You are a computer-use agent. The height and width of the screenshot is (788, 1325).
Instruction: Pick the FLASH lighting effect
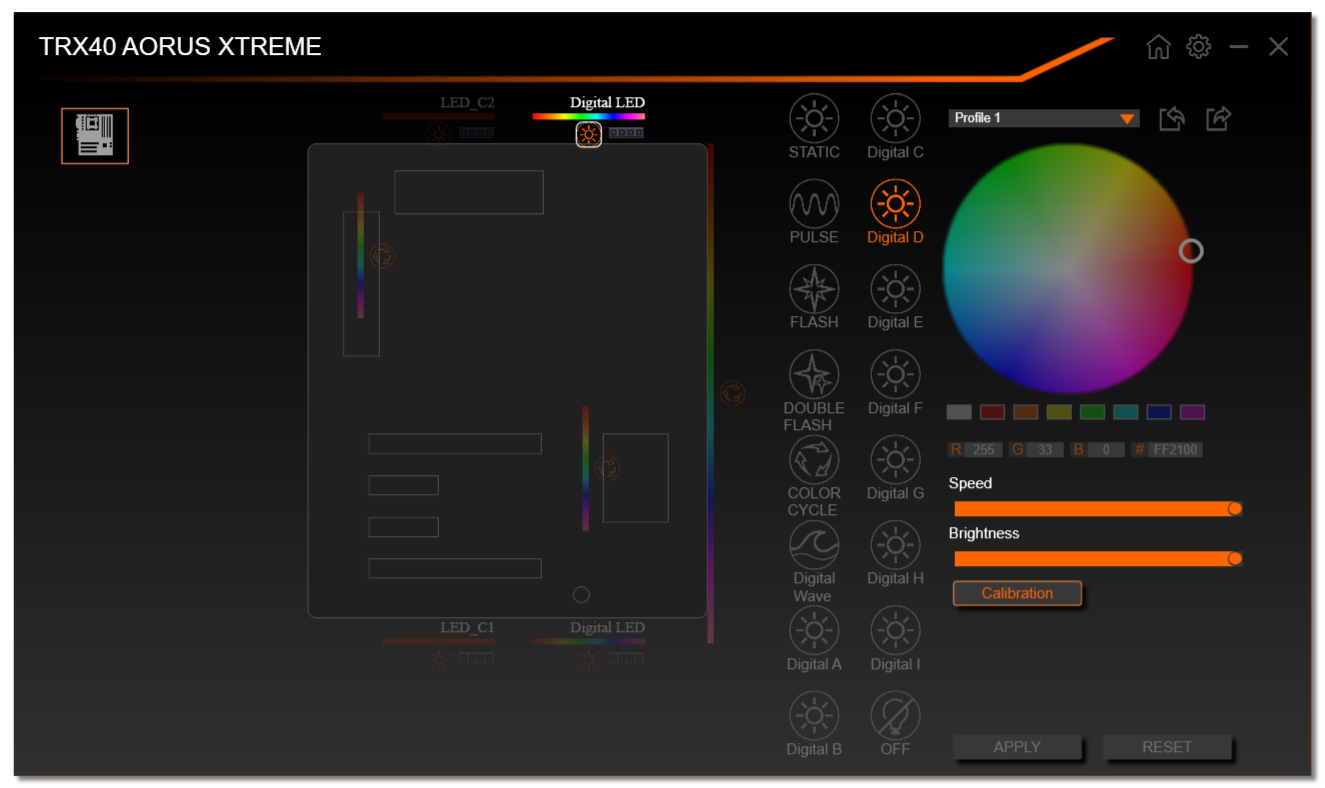[814, 289]
